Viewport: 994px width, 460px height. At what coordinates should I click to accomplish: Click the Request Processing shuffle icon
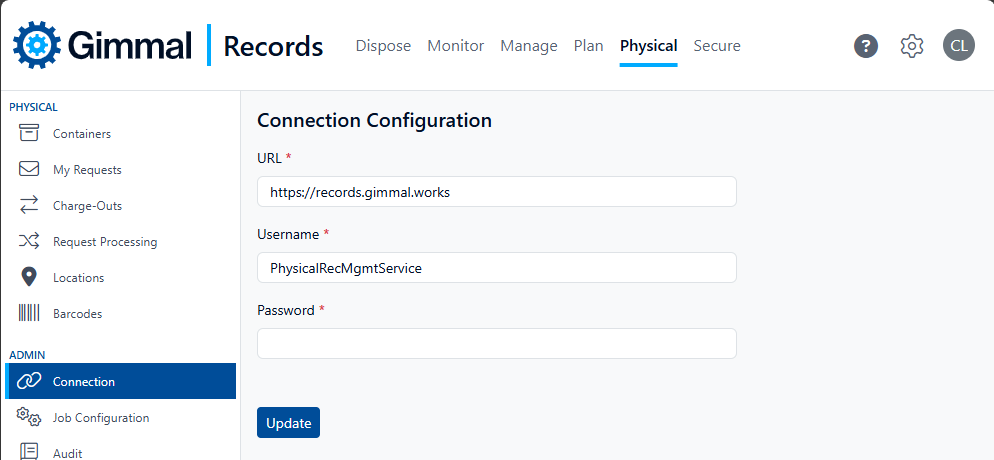click(29, 241)
